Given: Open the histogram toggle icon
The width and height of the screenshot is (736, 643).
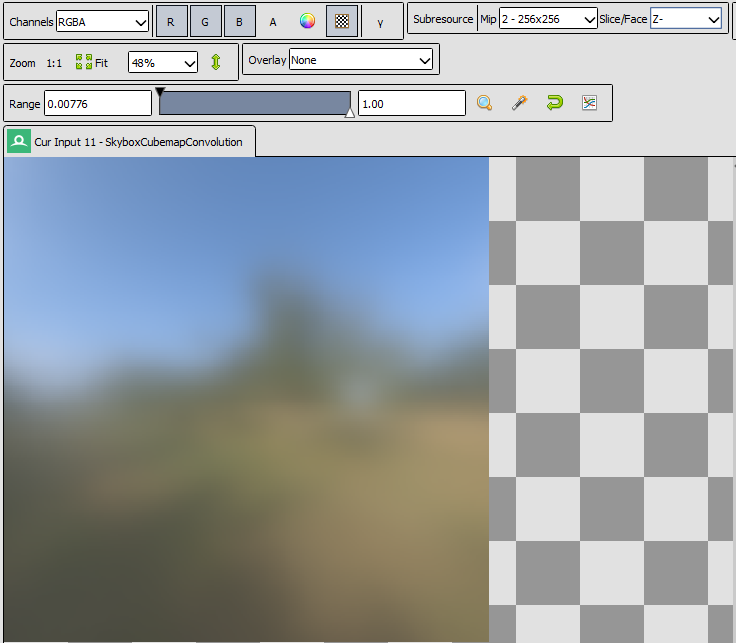Looking at the screenshot, I should (589, 103).
